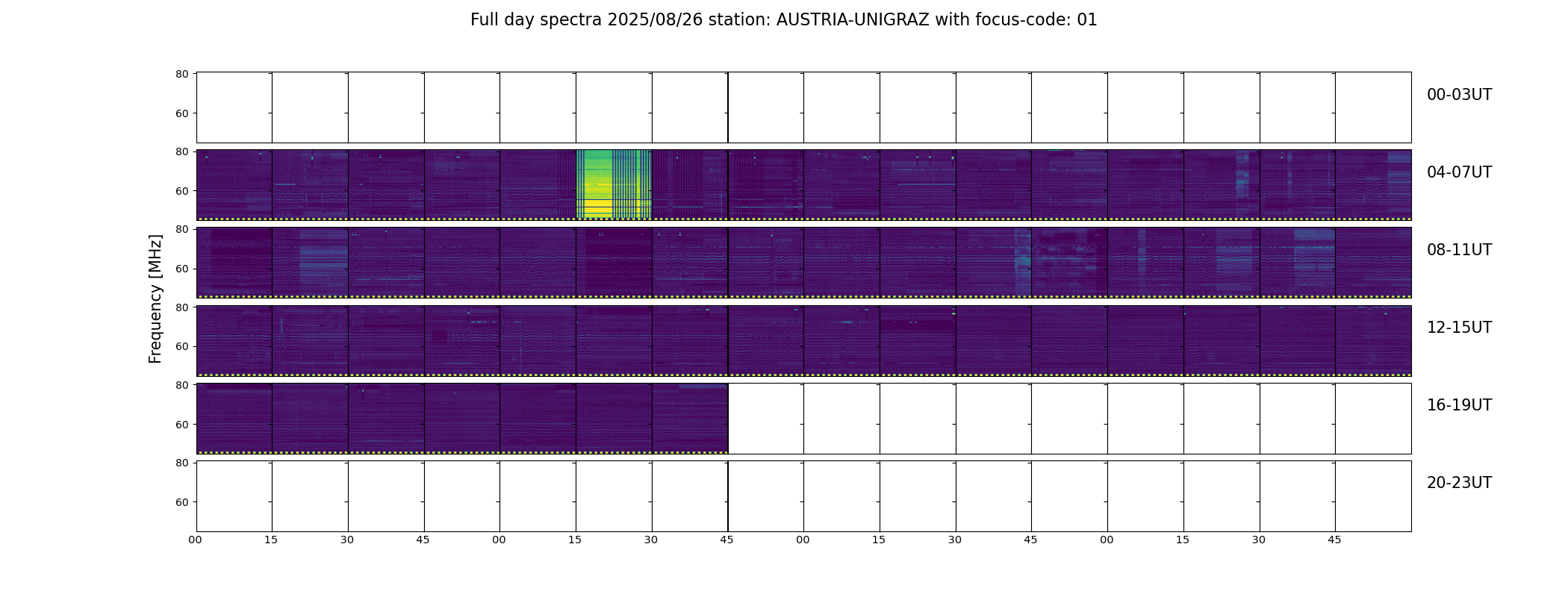This screenshot has width=1568, height=597.
Task: Click the "80" tick label of the 00-03UT panel
Action: (x=181, y=74)
